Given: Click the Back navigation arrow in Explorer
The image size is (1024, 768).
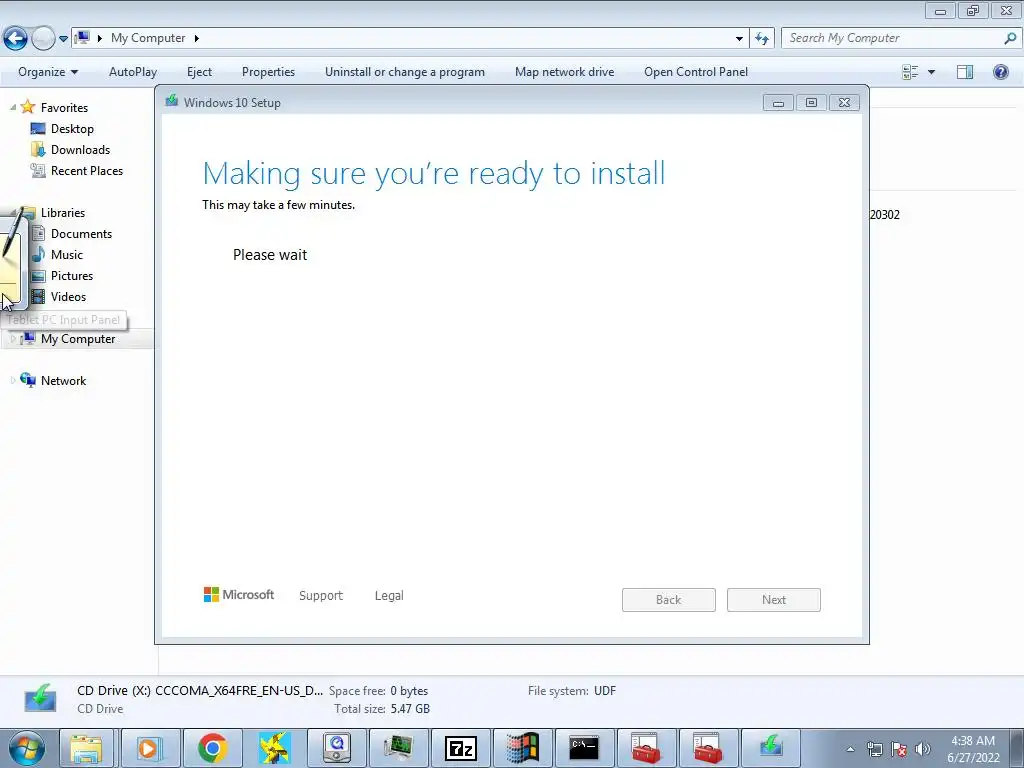Looking at the screenshot, I should pos(16,39).
